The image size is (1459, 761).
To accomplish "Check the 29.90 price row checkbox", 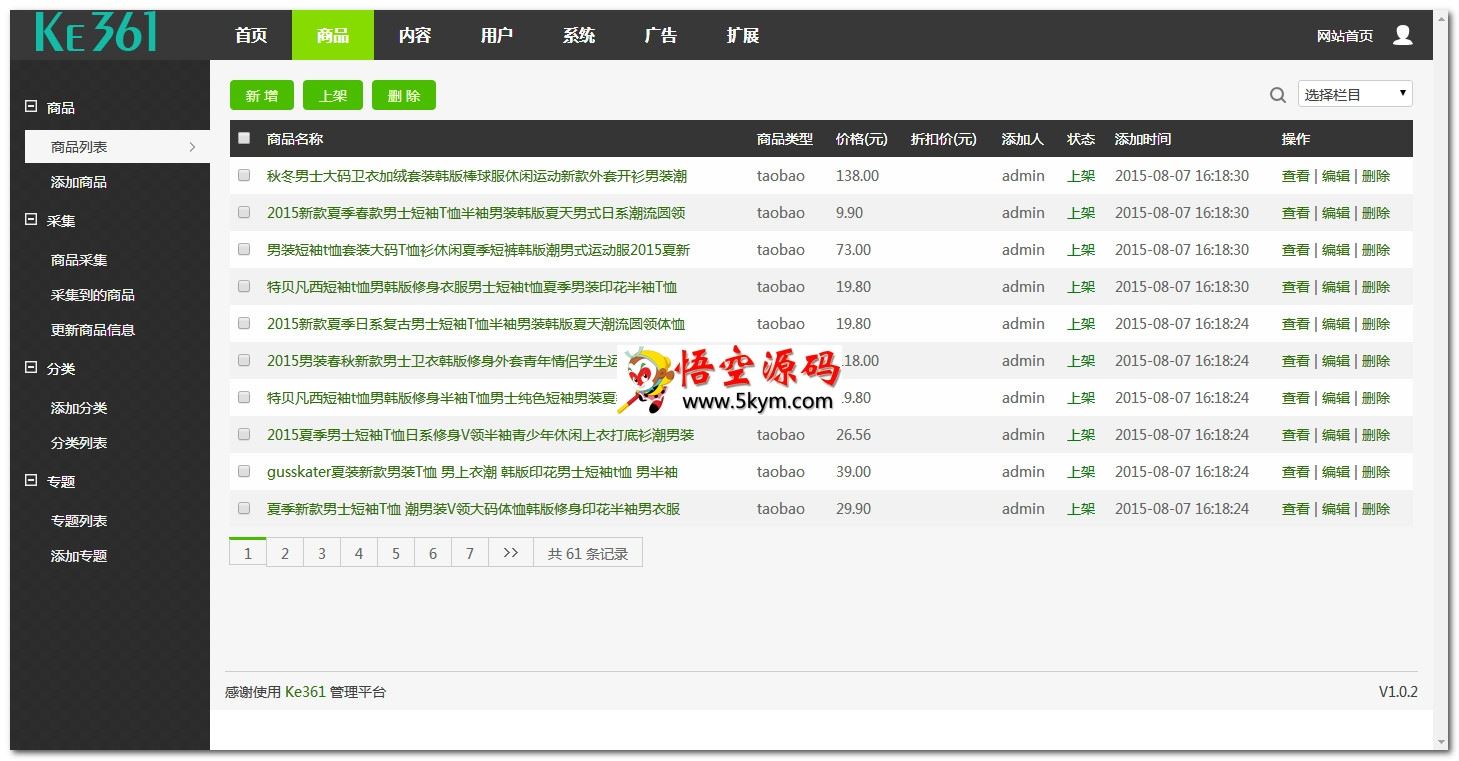I will point(244,508).
